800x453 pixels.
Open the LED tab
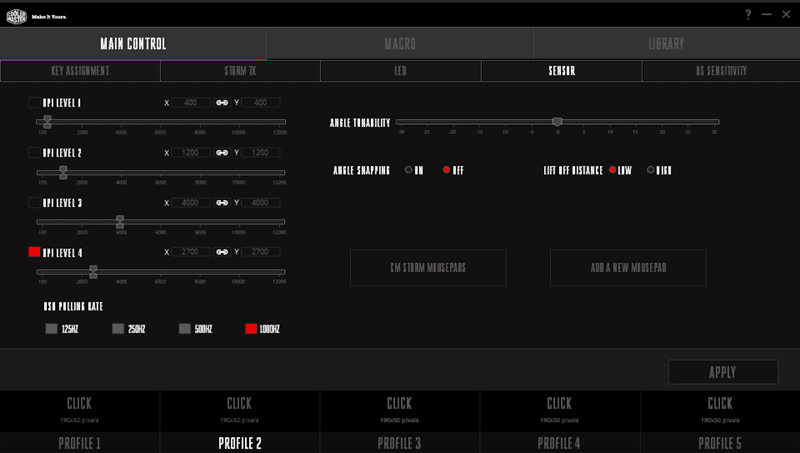400,71
